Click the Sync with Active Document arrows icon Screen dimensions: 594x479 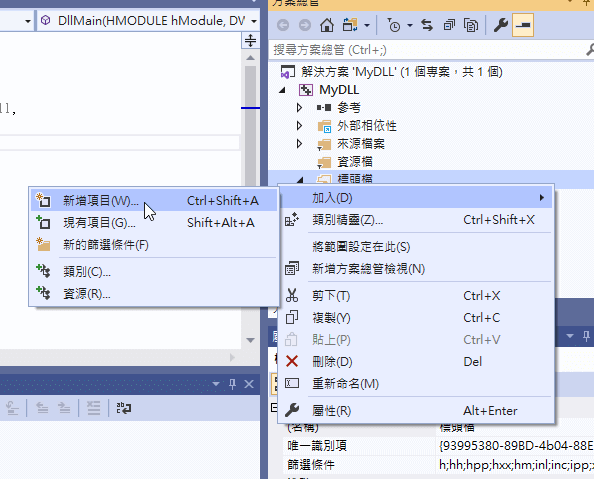(x=427, y=25)
